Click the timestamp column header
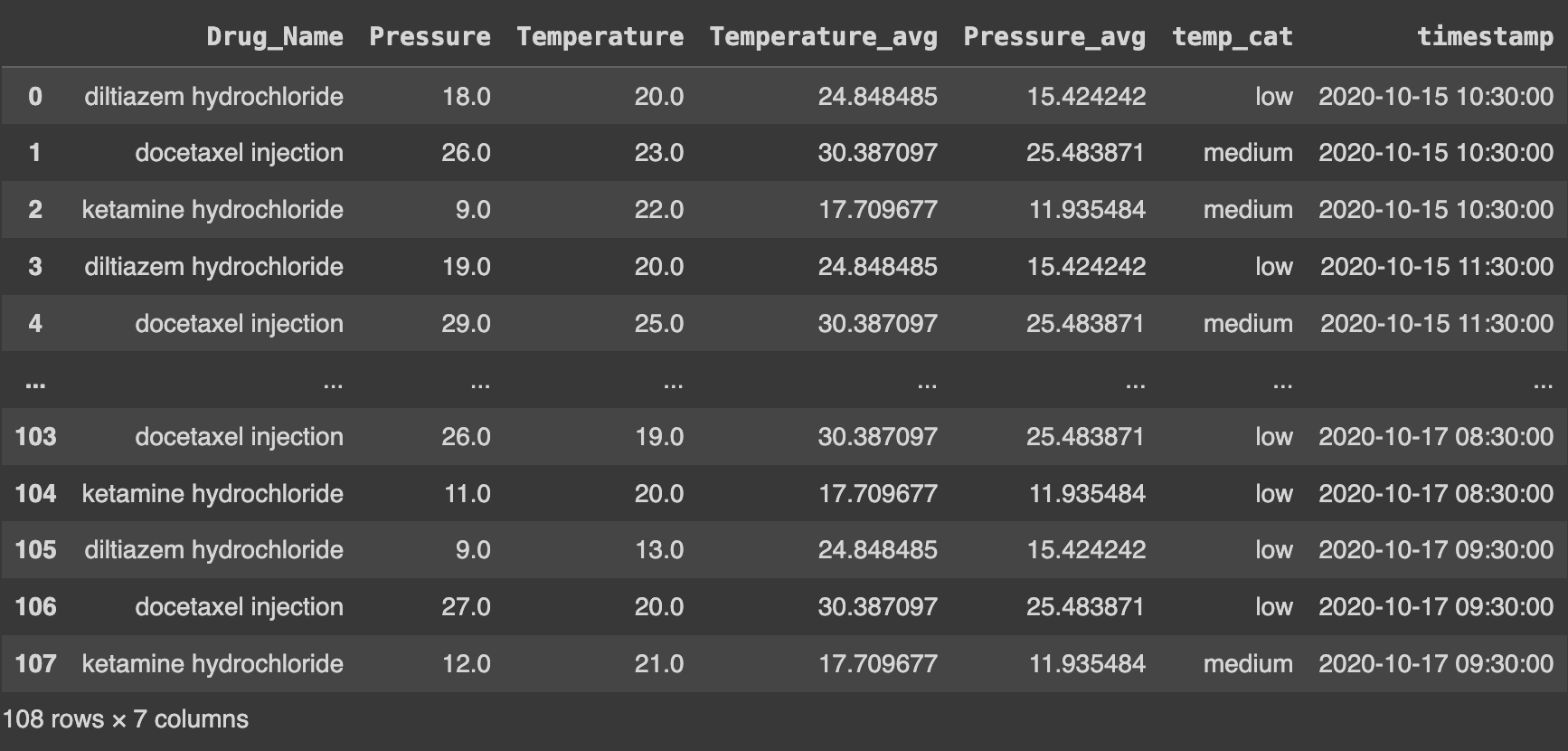This screenshot has width=1568, height=751. [1484, 36]
